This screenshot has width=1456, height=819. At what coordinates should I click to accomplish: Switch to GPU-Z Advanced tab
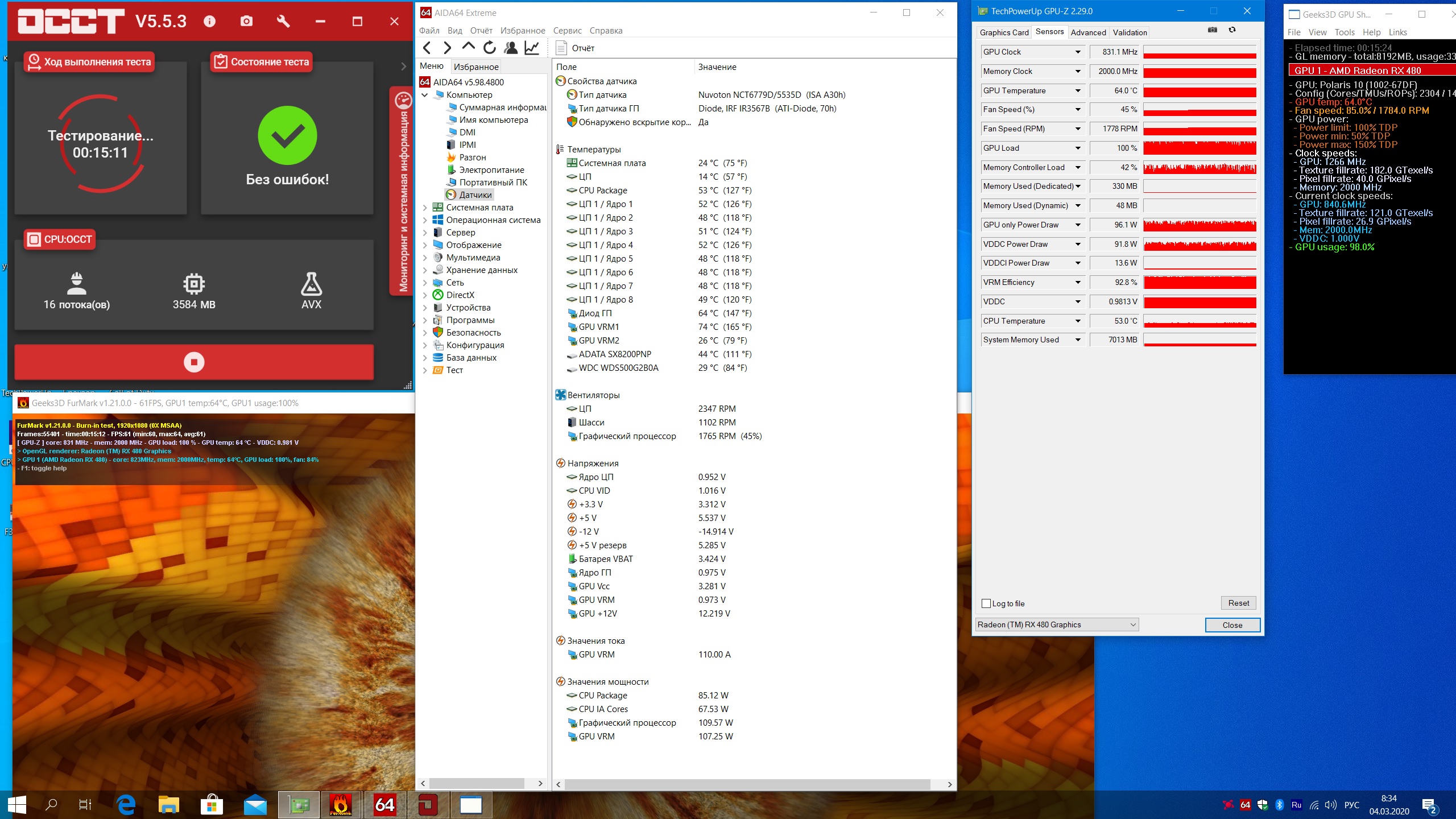[1088, 32]
